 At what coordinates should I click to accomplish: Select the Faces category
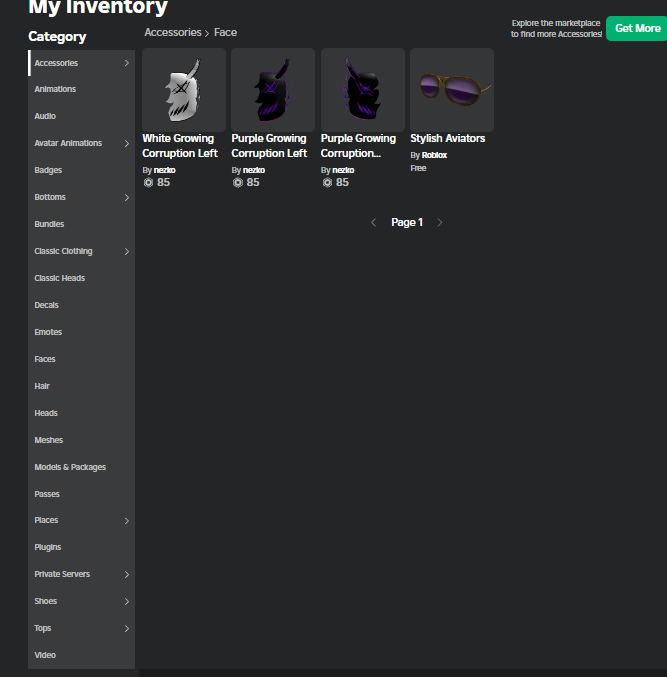coord(82,359)
